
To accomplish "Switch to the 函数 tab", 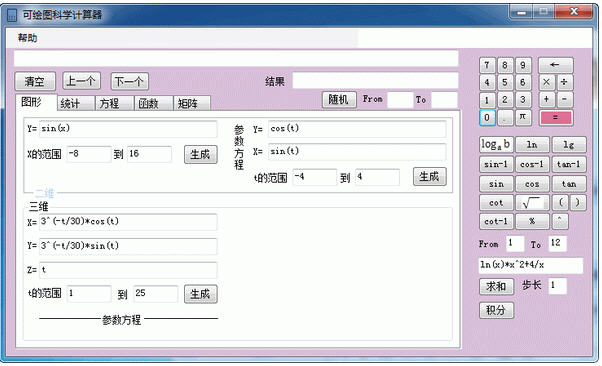I will click(153, 103).
